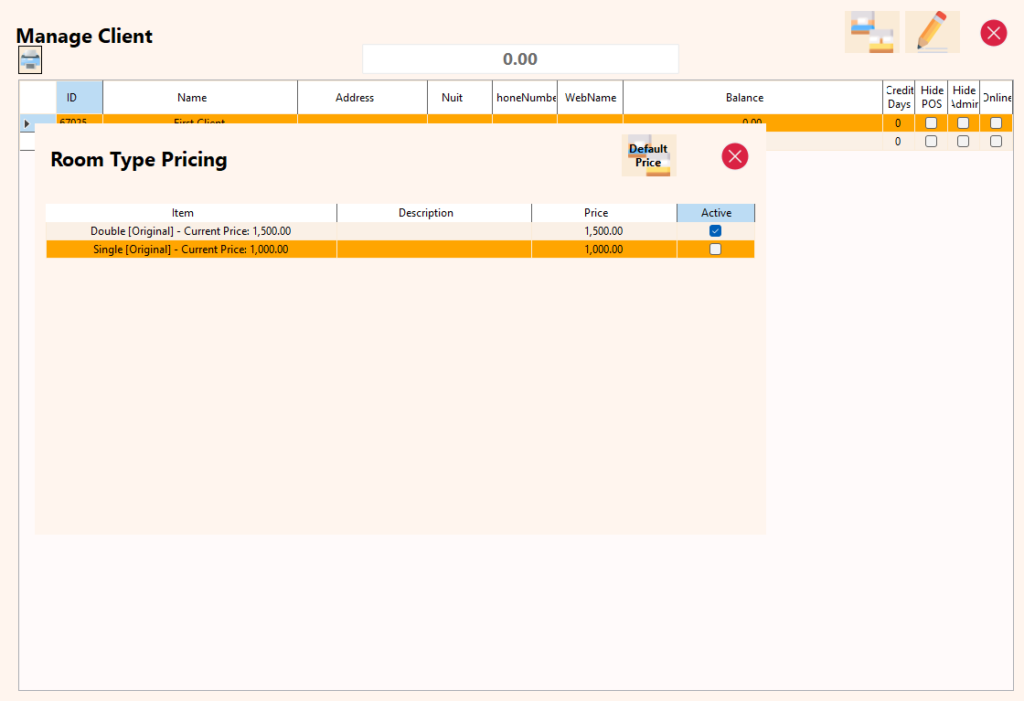This screenshot has width=1024, height=701.
Task: Enable Online checkbox for the first client
Action: point(996,123)
